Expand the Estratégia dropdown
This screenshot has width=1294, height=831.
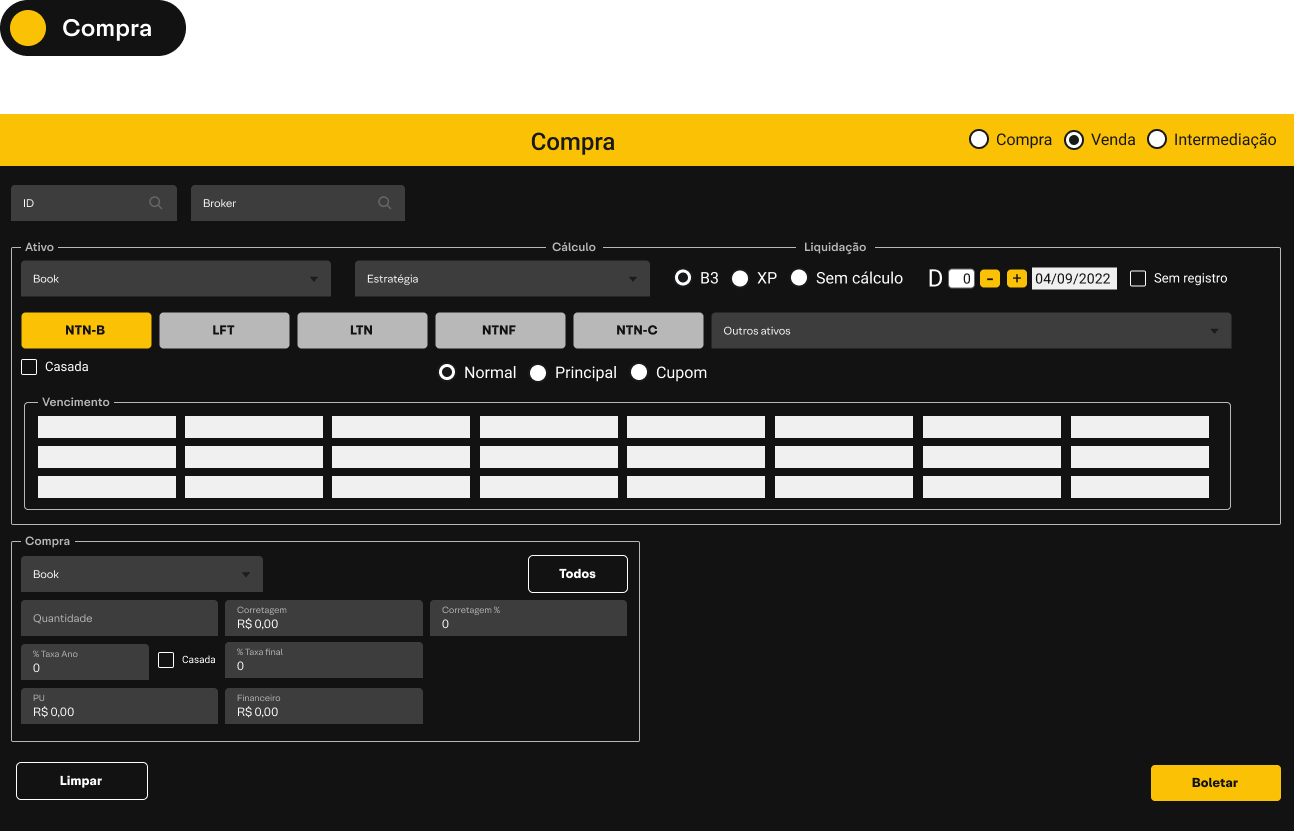[x=501, y=279]
